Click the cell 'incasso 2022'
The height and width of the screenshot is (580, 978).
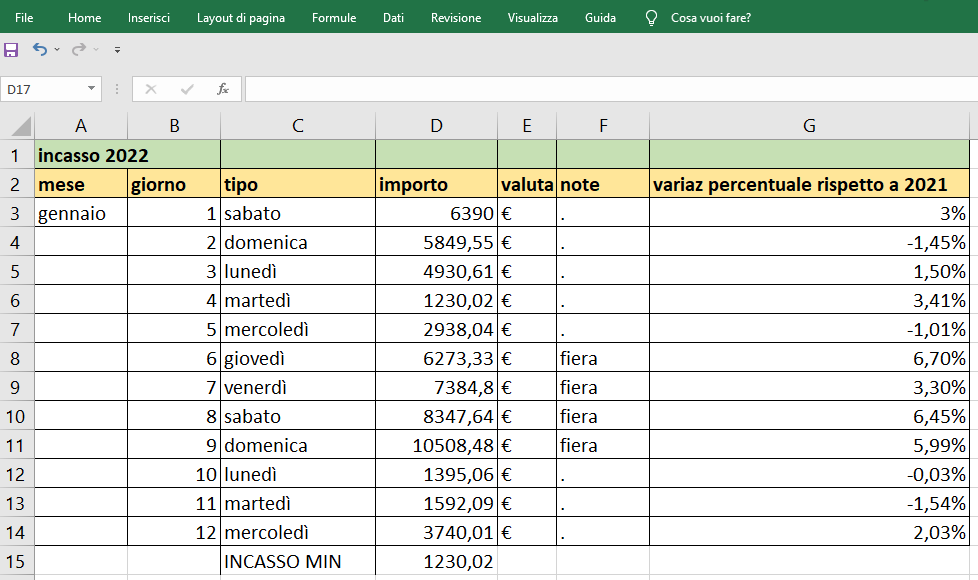127,155
